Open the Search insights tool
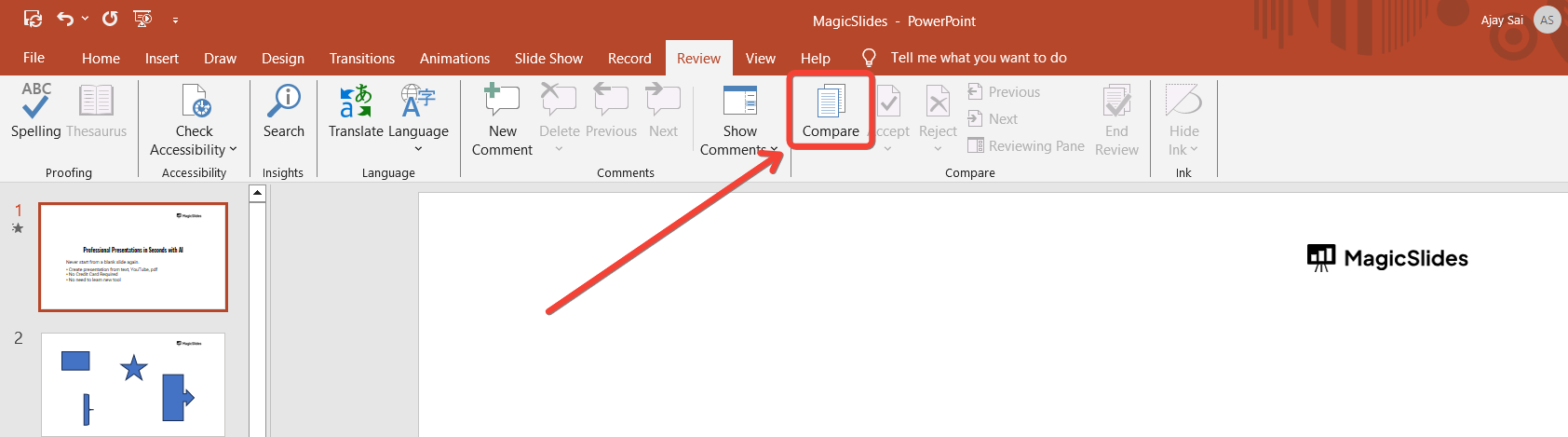1568x437 pixels. pyautogui.click(x=283, y=110)
